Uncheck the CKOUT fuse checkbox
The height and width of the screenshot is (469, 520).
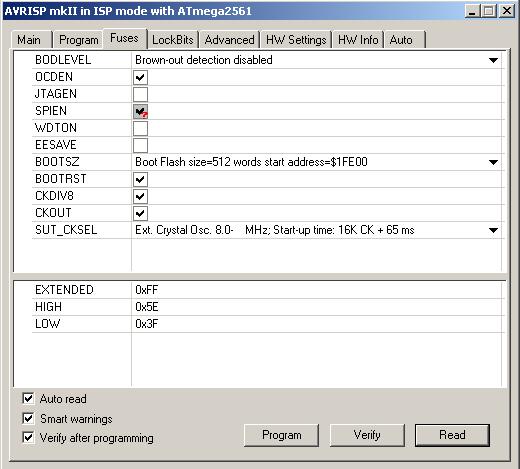coord(140,213)
